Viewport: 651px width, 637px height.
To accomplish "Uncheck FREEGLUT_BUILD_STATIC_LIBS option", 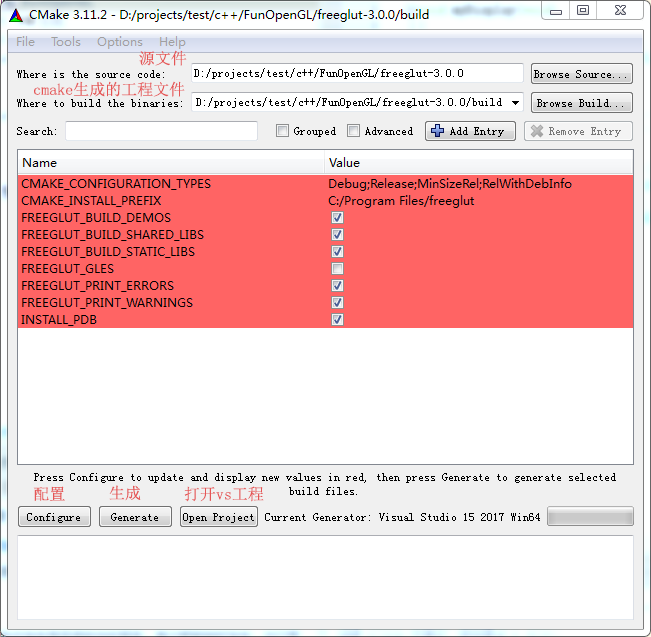I will (x=337, y=252).
